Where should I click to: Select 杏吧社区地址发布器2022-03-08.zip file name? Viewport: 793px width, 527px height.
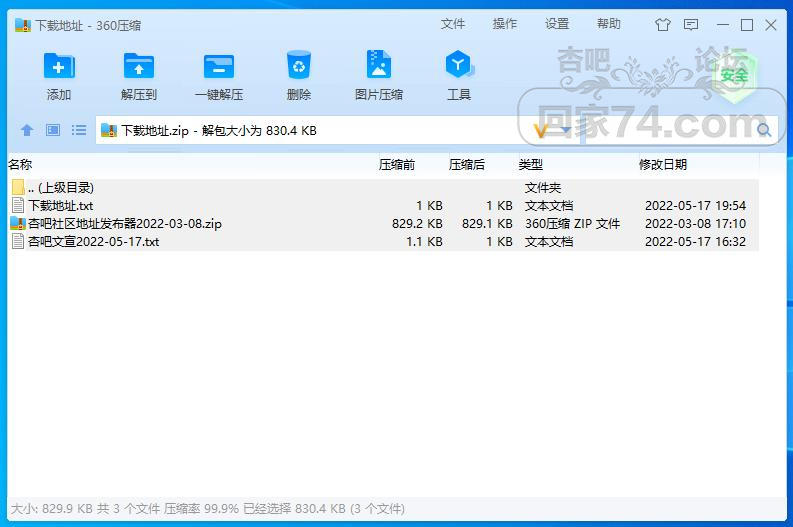(125, 224)
